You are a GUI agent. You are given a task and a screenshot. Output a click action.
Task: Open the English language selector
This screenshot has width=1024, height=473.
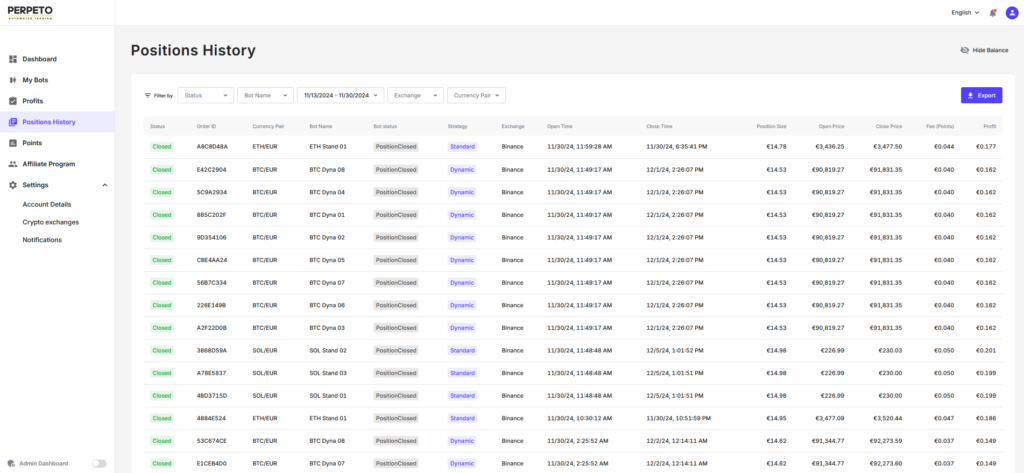(x=965, y=12)
